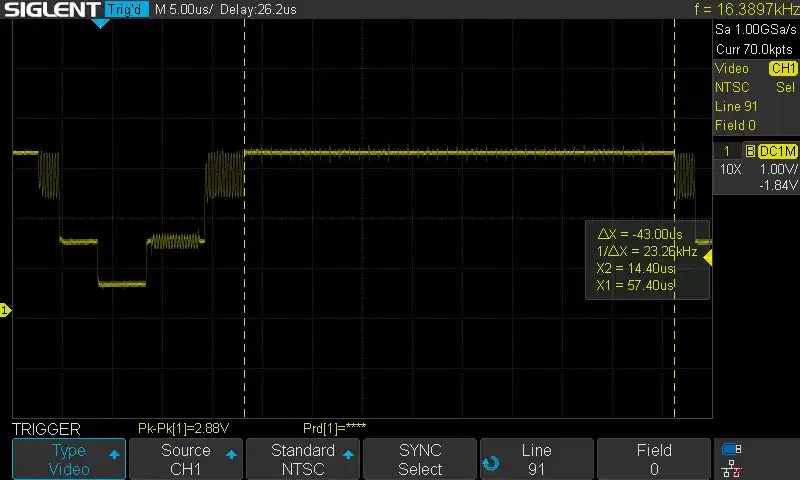
Task: Click the left dashed X2 cursor line
Action: click(x=244, y=300)
